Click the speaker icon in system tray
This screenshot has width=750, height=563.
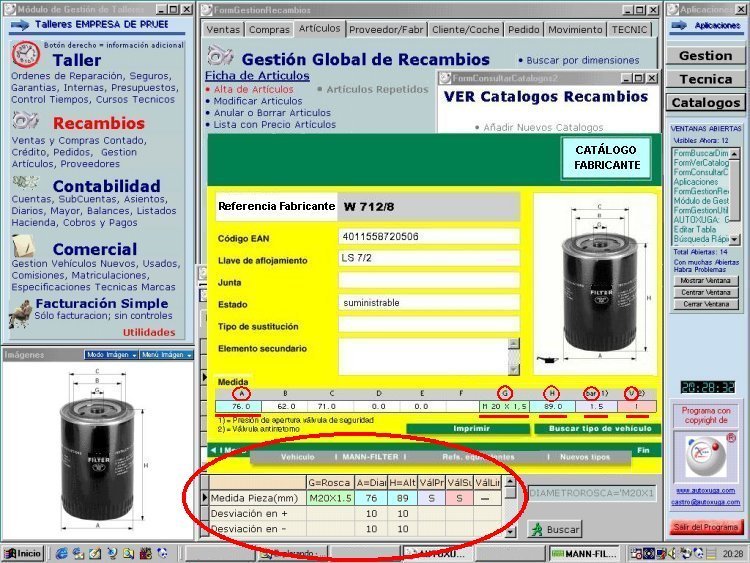tap(673, 554)
